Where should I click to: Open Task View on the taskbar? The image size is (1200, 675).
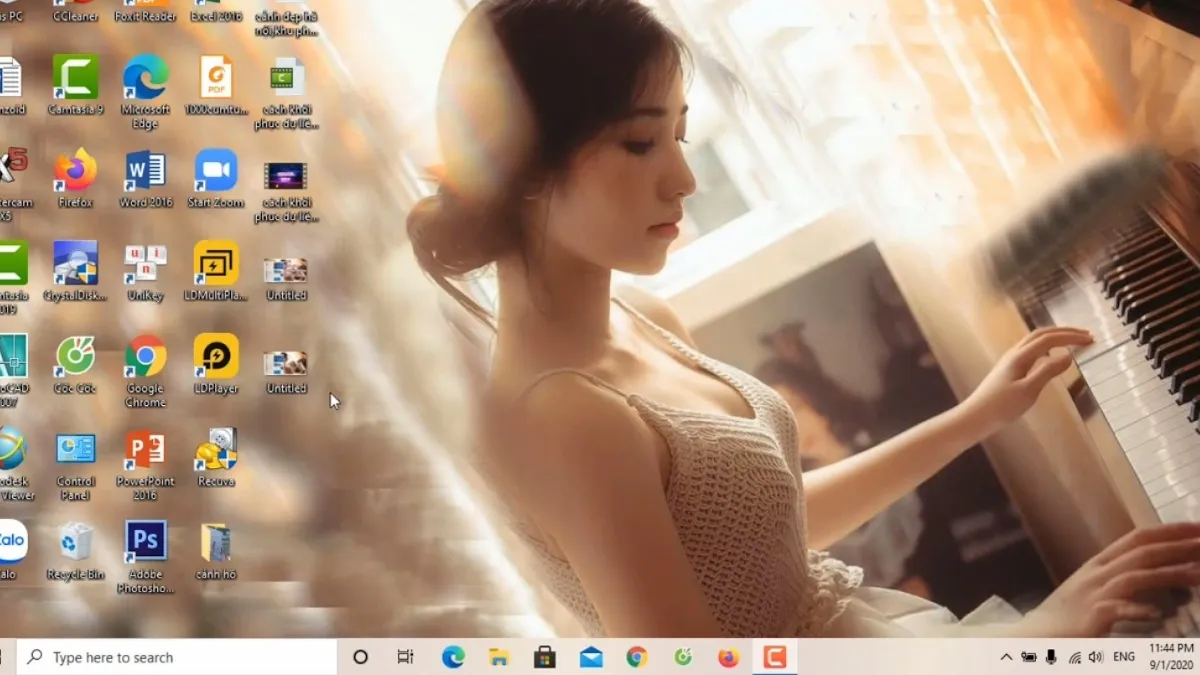coord(404,657)
